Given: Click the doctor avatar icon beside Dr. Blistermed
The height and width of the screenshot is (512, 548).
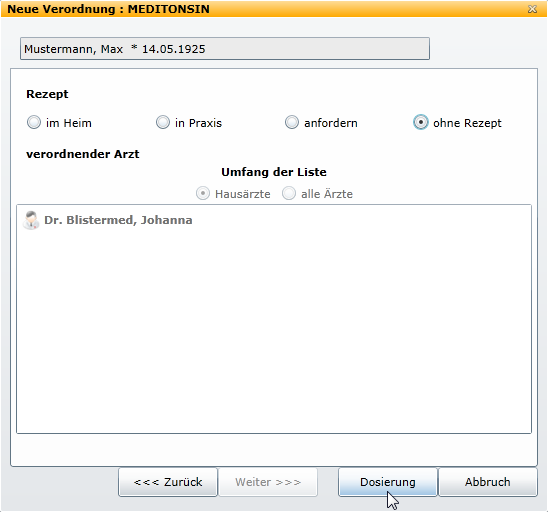Looking at the screenshot, I should 31,220.
